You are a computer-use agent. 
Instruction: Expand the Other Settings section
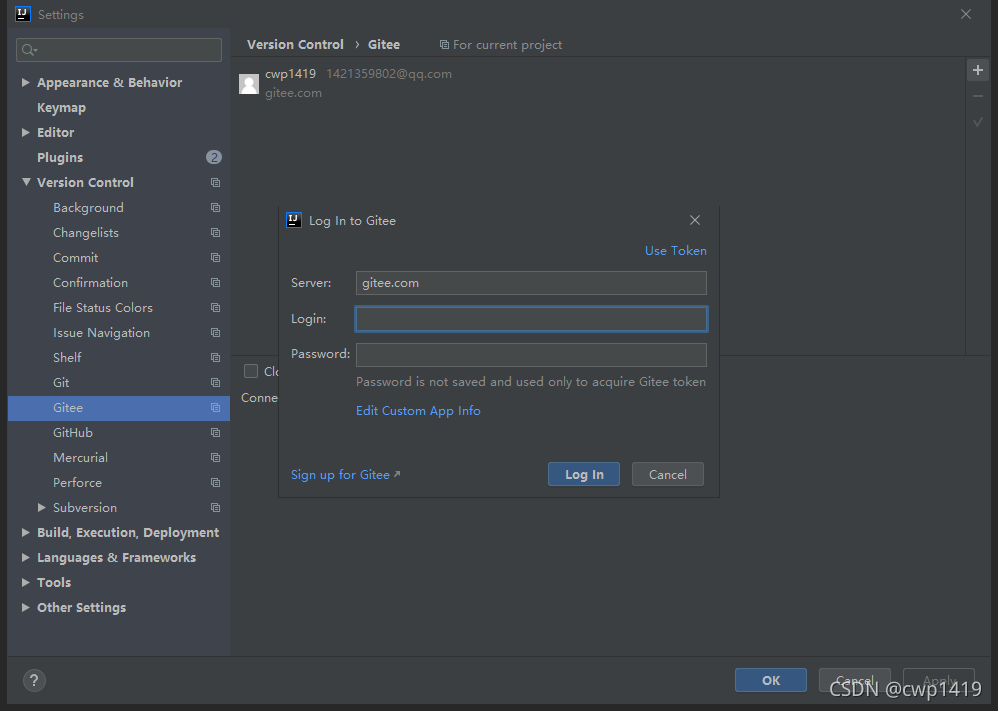coord(25,607)
